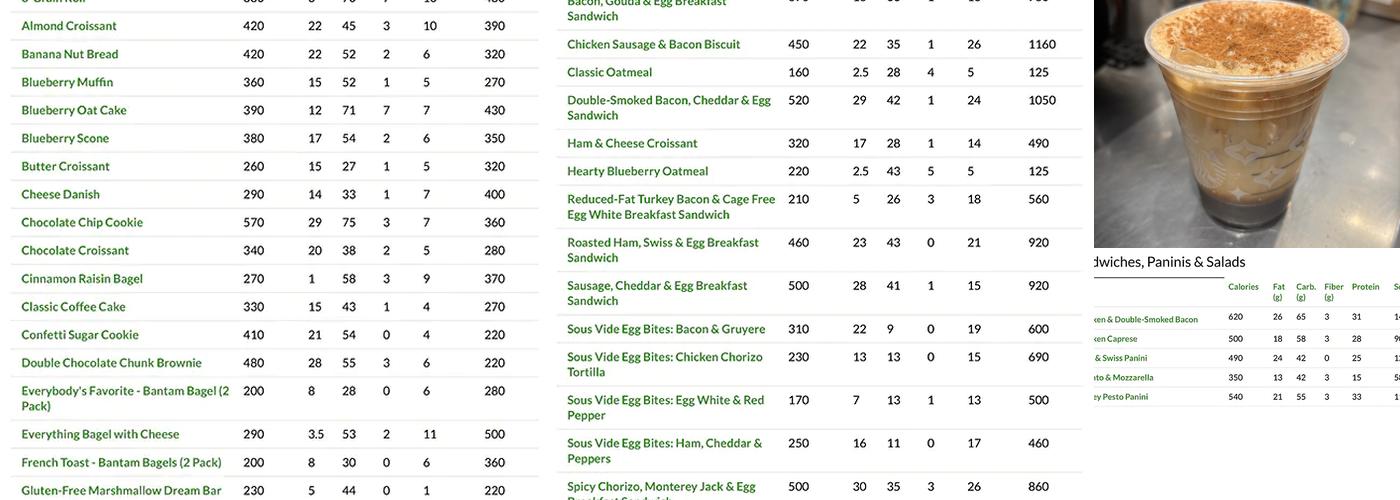Open the Hearty Blueberry Oatmeal item

coord(637,171)
